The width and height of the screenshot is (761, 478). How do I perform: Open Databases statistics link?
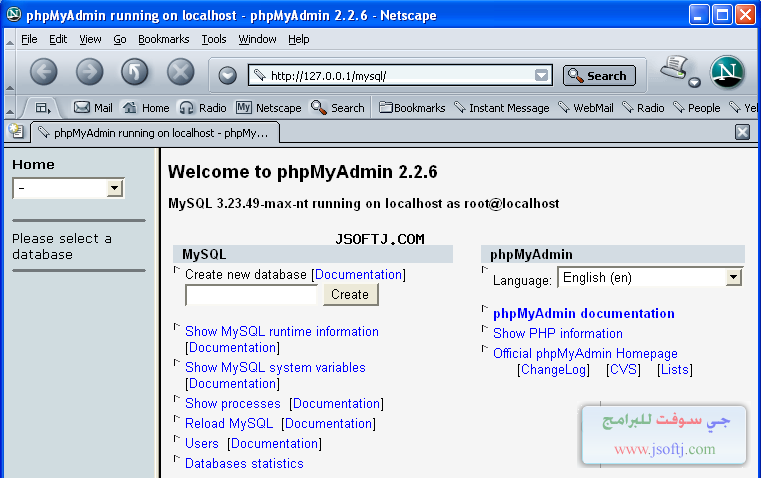click(244, 463)
